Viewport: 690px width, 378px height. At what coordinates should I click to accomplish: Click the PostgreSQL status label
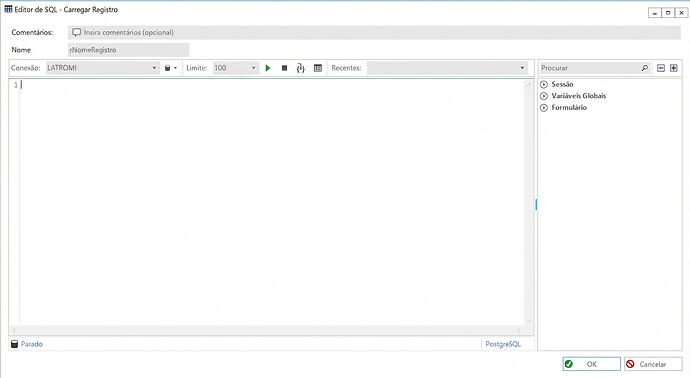point(503,344)
